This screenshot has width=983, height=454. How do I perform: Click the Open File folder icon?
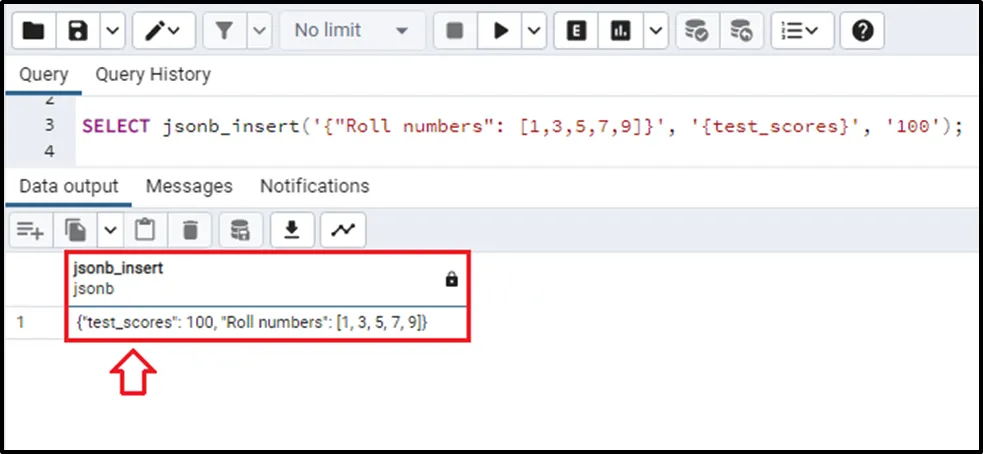33,31
